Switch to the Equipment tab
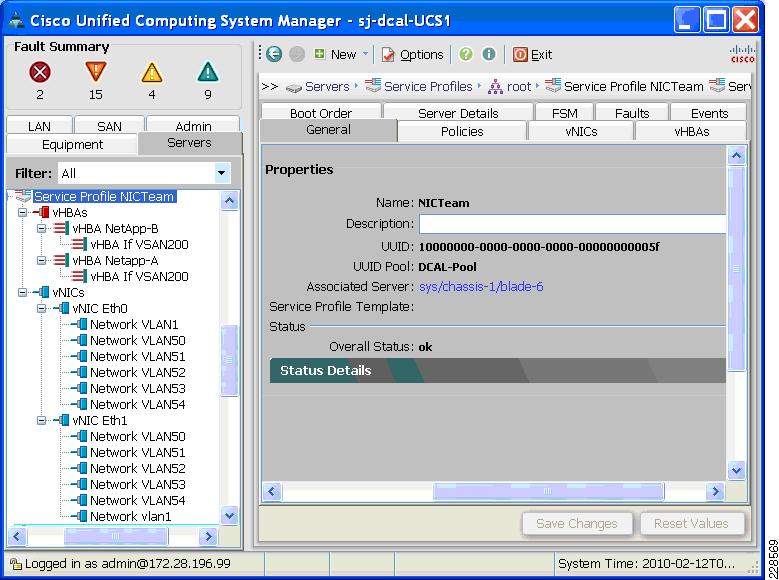 click(72, 144)
